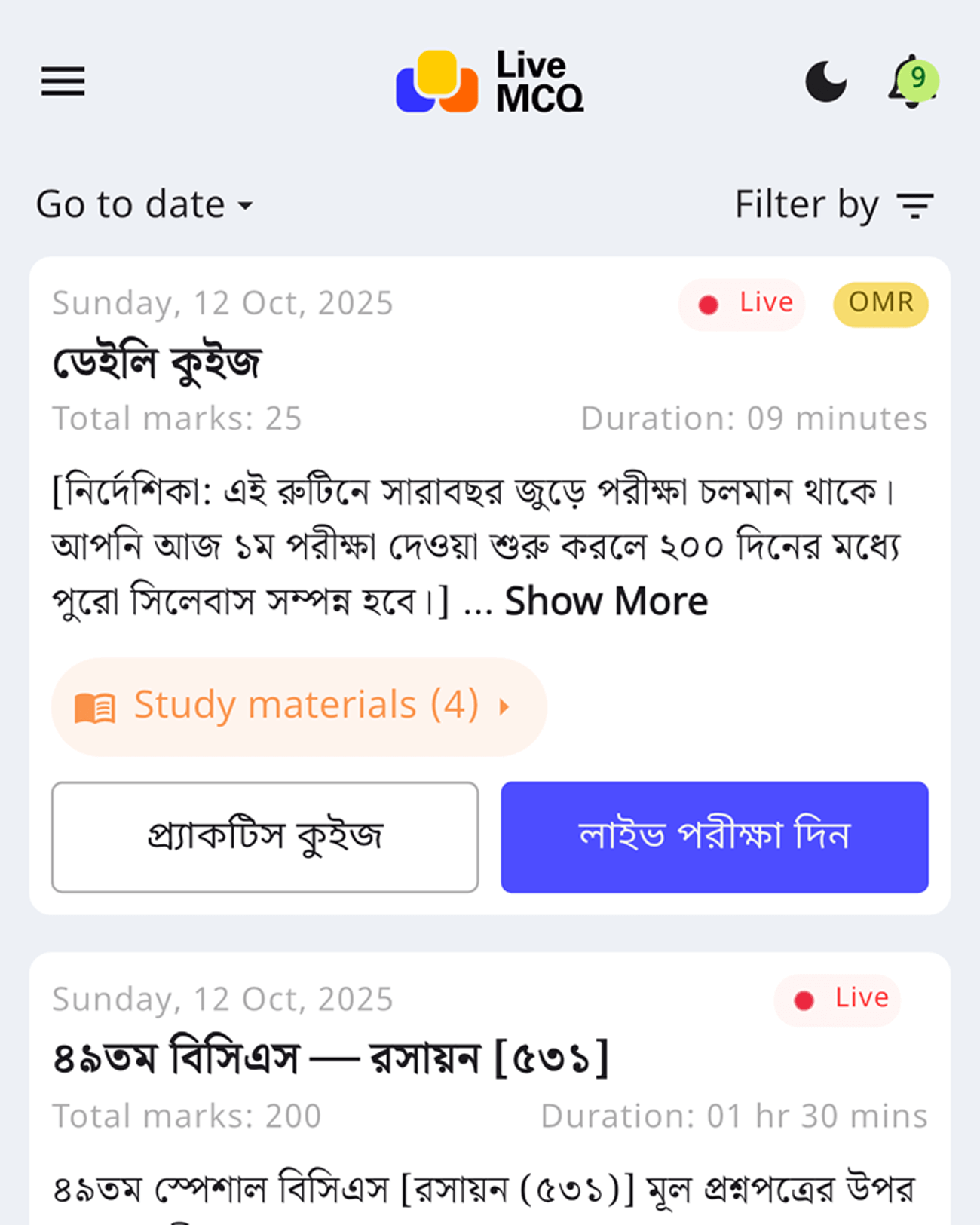The height and width of the screenshot is (1225, 980).
Task: Expand the Go to date dropdown
Action: (x=145, y=204)
